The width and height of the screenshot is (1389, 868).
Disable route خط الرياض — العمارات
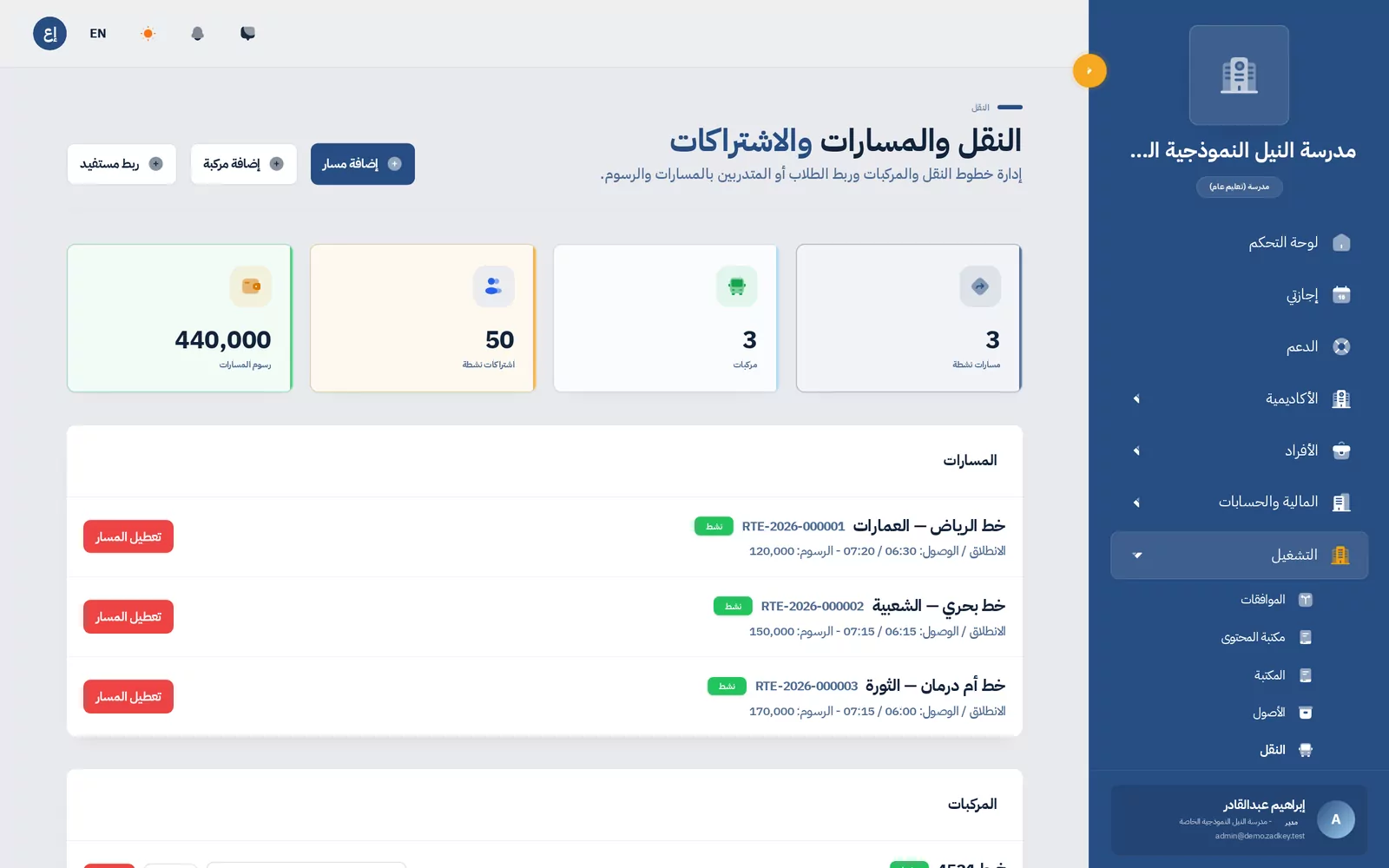tap(128, 536)
